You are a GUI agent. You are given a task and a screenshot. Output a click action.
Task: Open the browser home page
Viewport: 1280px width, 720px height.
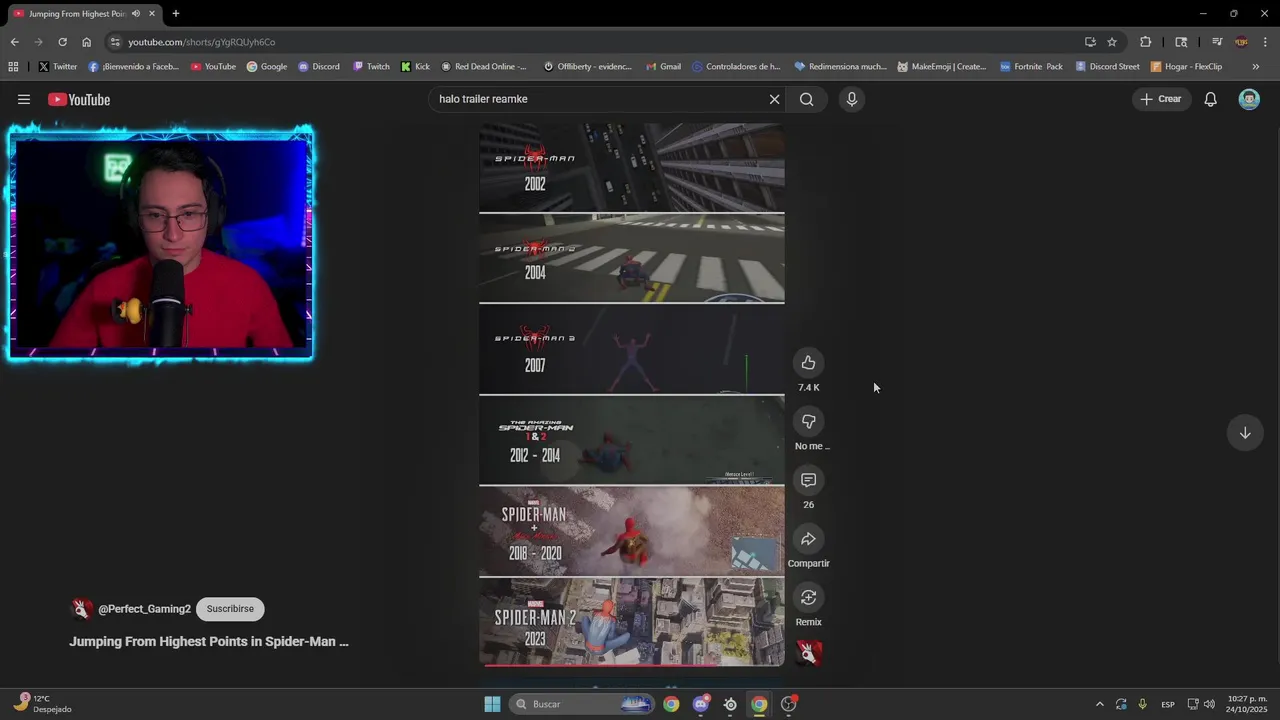tap(86, 42)
